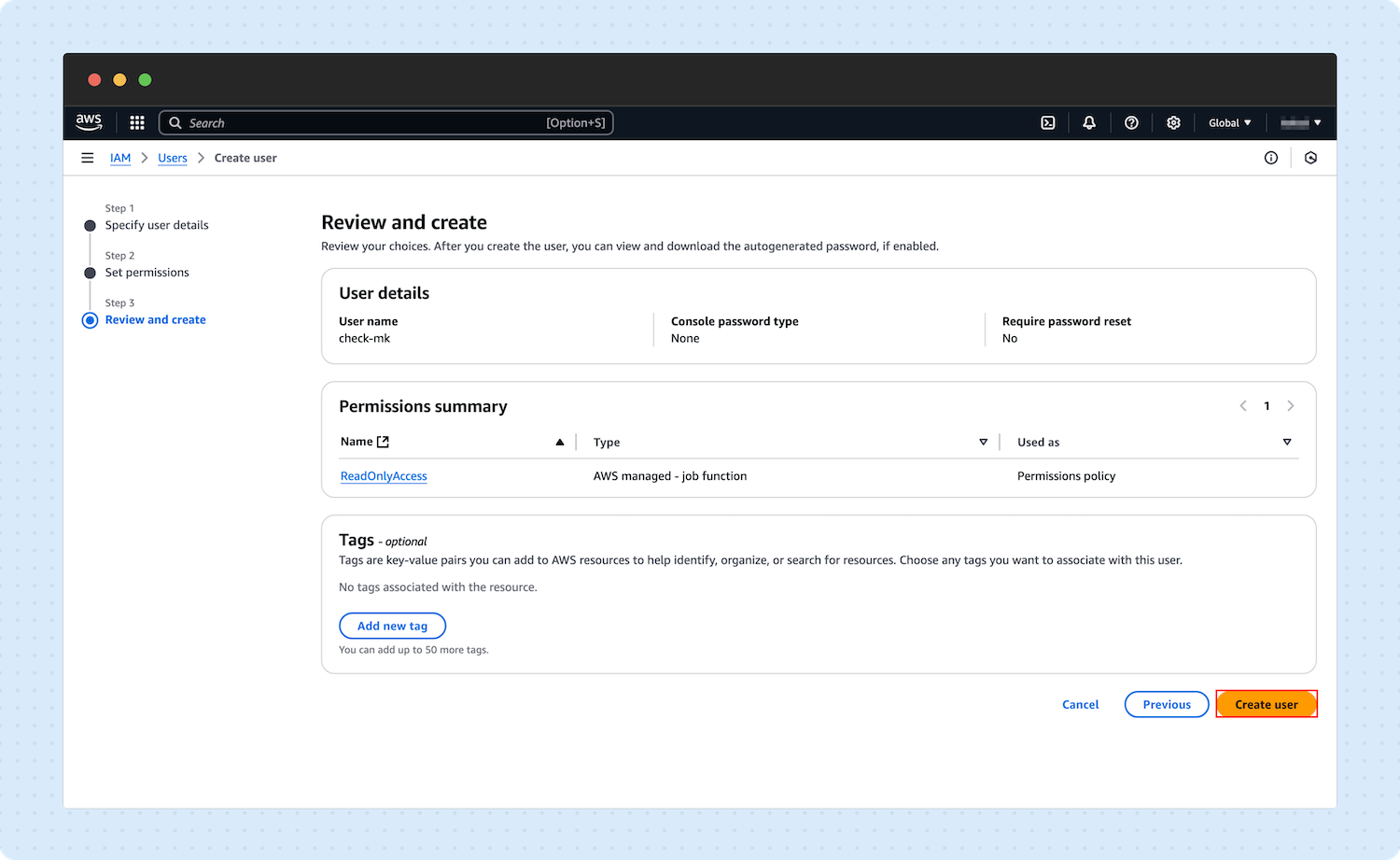The width and height of the screenshot is (1400, 860).
Task: Go to previous permissions page arrow
Action: [1243, 405]
